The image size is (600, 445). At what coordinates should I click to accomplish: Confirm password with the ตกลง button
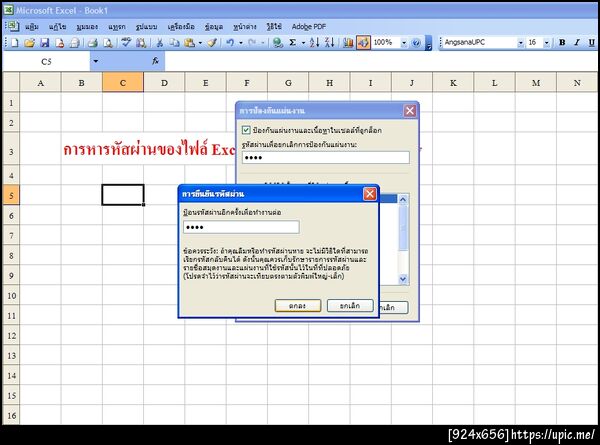298,306
